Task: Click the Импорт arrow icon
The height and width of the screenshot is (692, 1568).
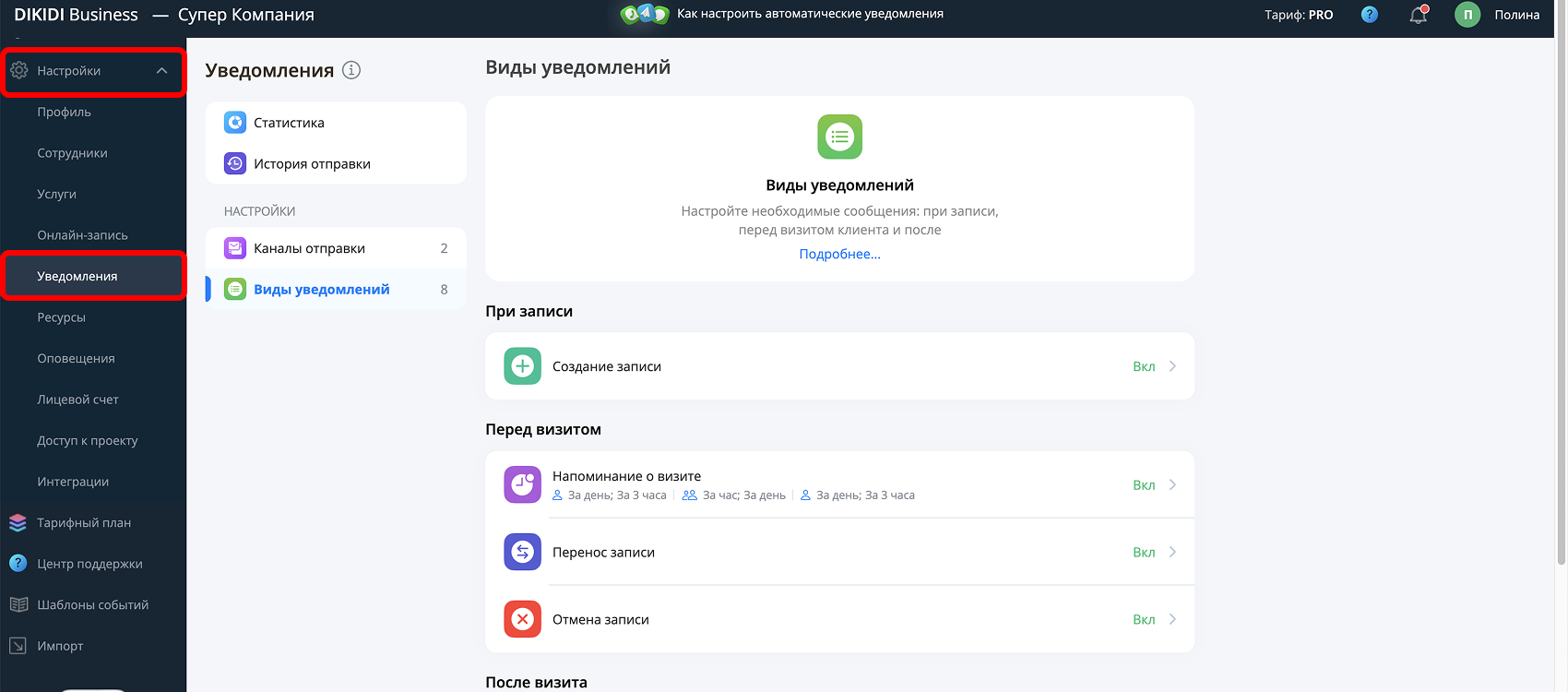Action: [18, 645]
